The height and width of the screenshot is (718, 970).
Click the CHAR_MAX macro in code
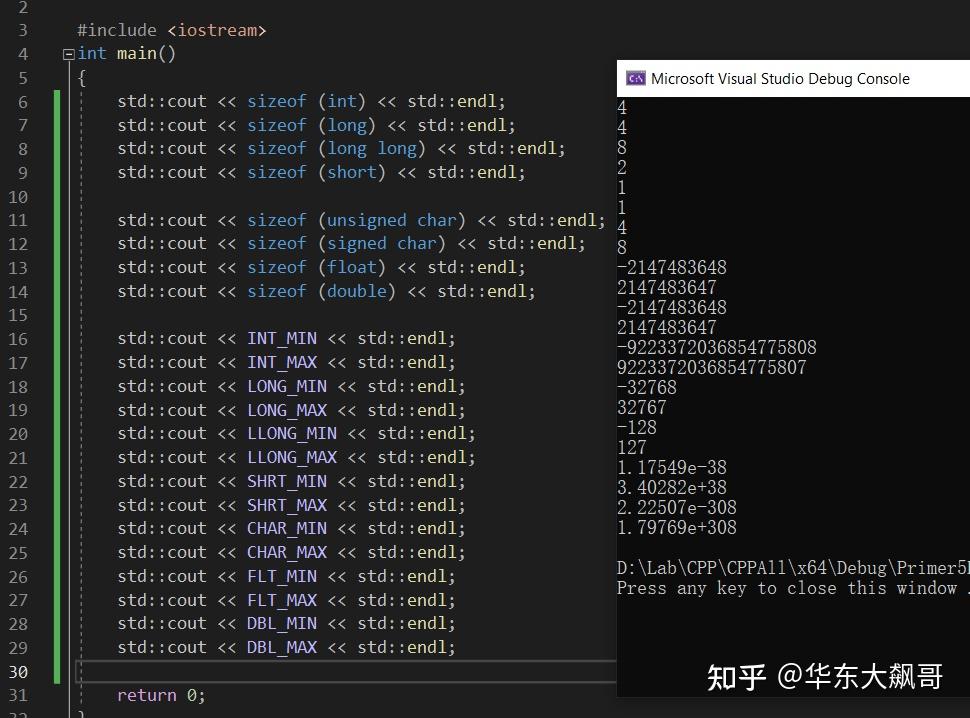point(287,553)
